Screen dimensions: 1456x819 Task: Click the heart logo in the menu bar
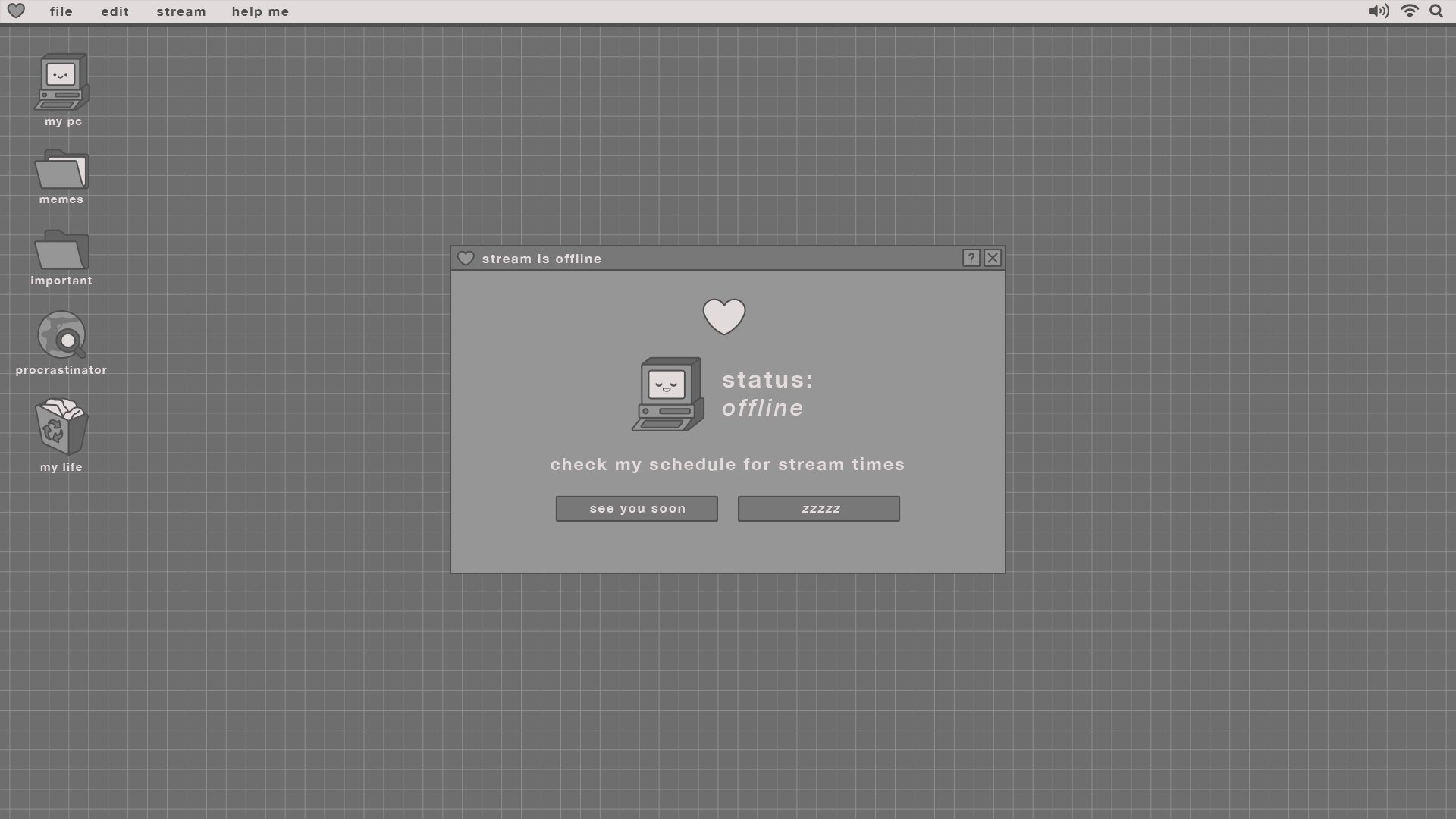tap(16, 11)
